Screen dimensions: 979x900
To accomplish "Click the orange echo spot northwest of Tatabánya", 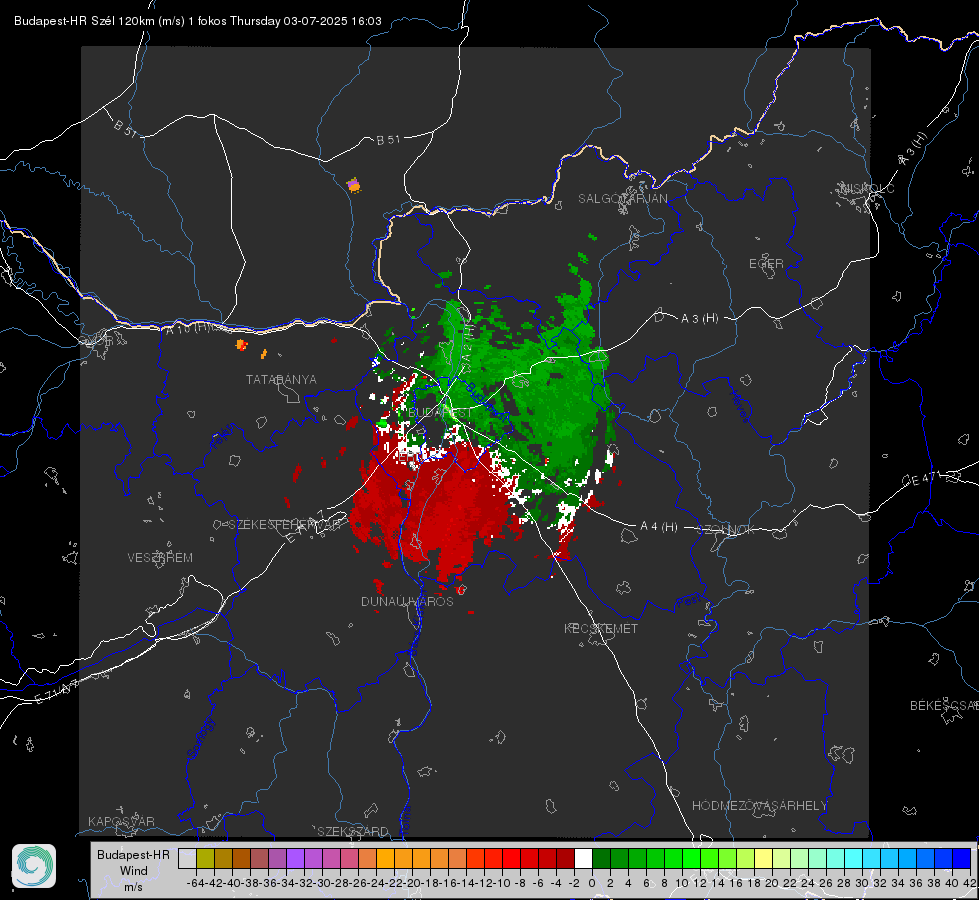I will click(241, 344).
